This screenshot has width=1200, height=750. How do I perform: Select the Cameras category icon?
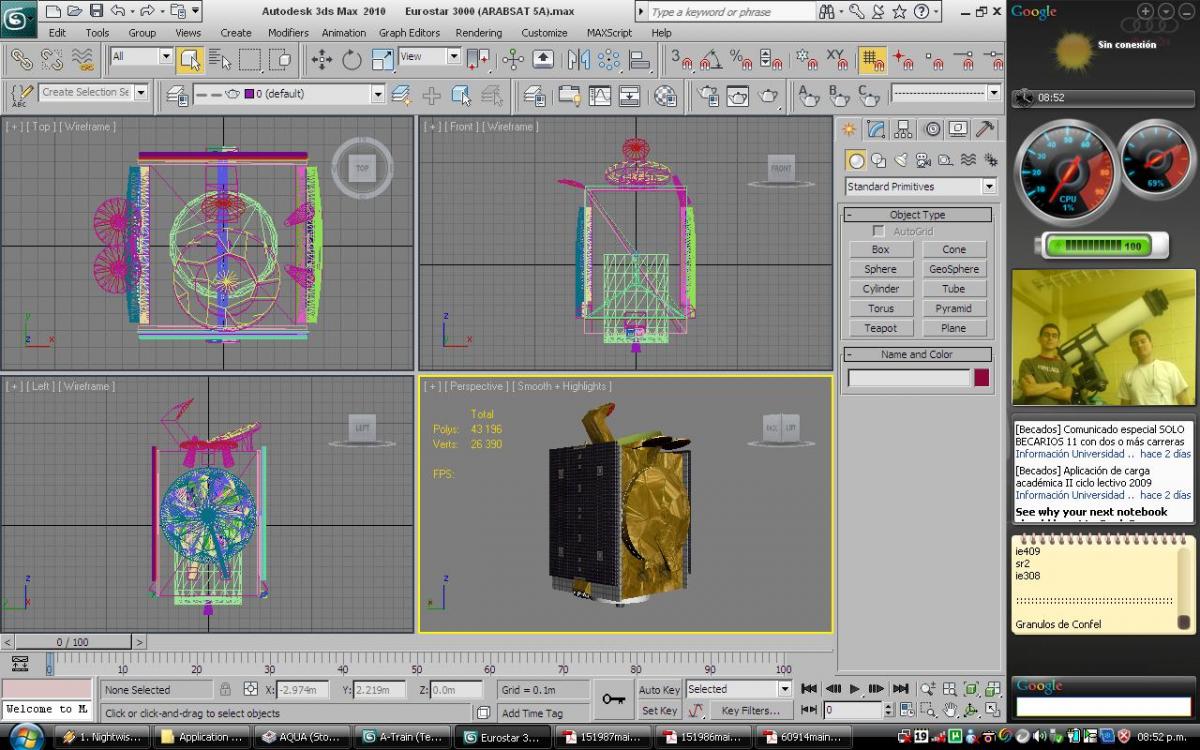point(923,160)
